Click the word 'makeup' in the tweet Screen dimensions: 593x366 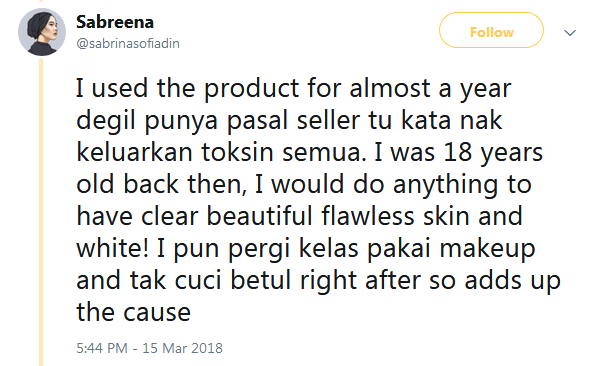click(487, 250)
